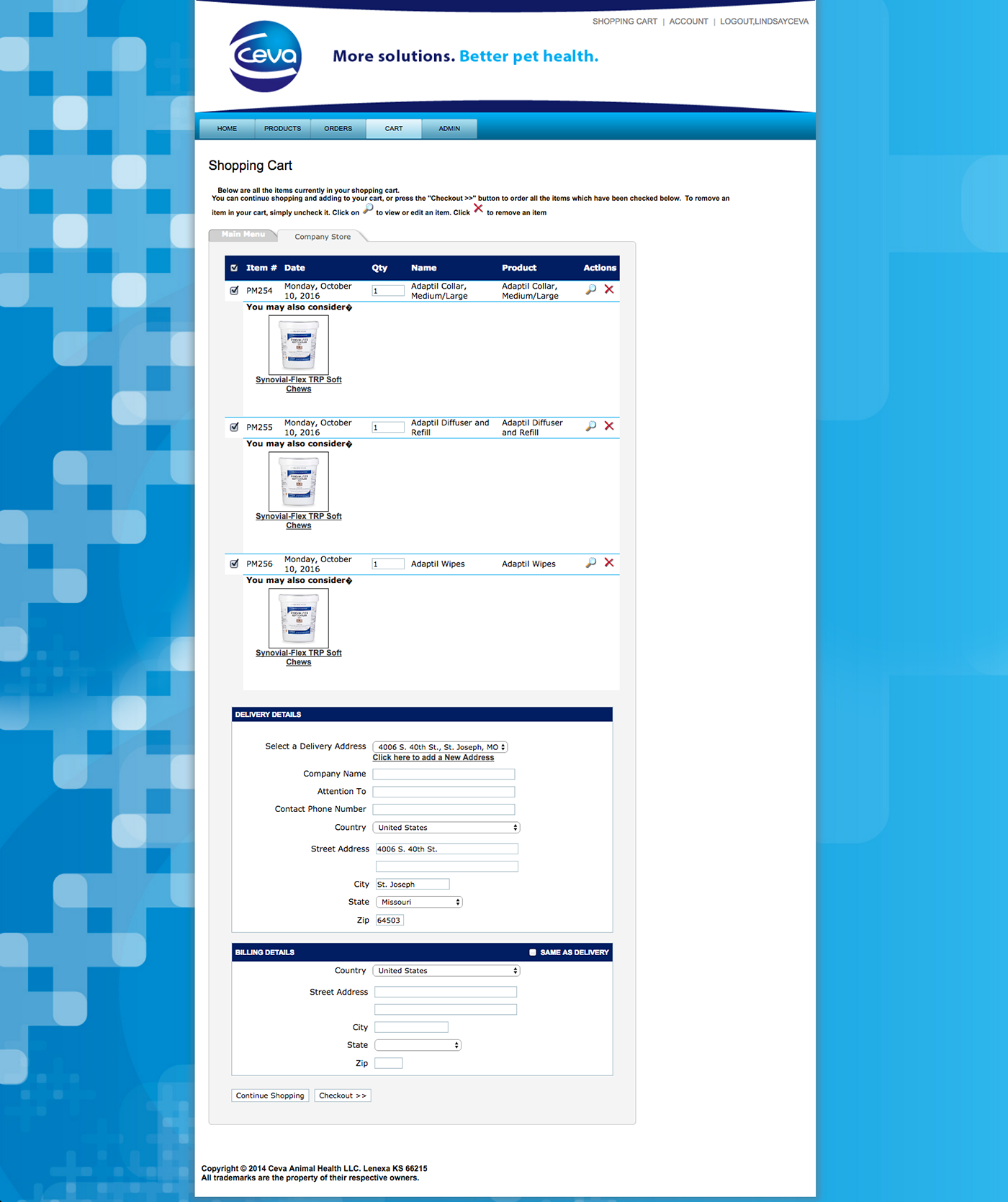This screenshot has height=1202, width=1008.
Task: View or edit item PM255 magnifier icon
Action: pos(590,426)
